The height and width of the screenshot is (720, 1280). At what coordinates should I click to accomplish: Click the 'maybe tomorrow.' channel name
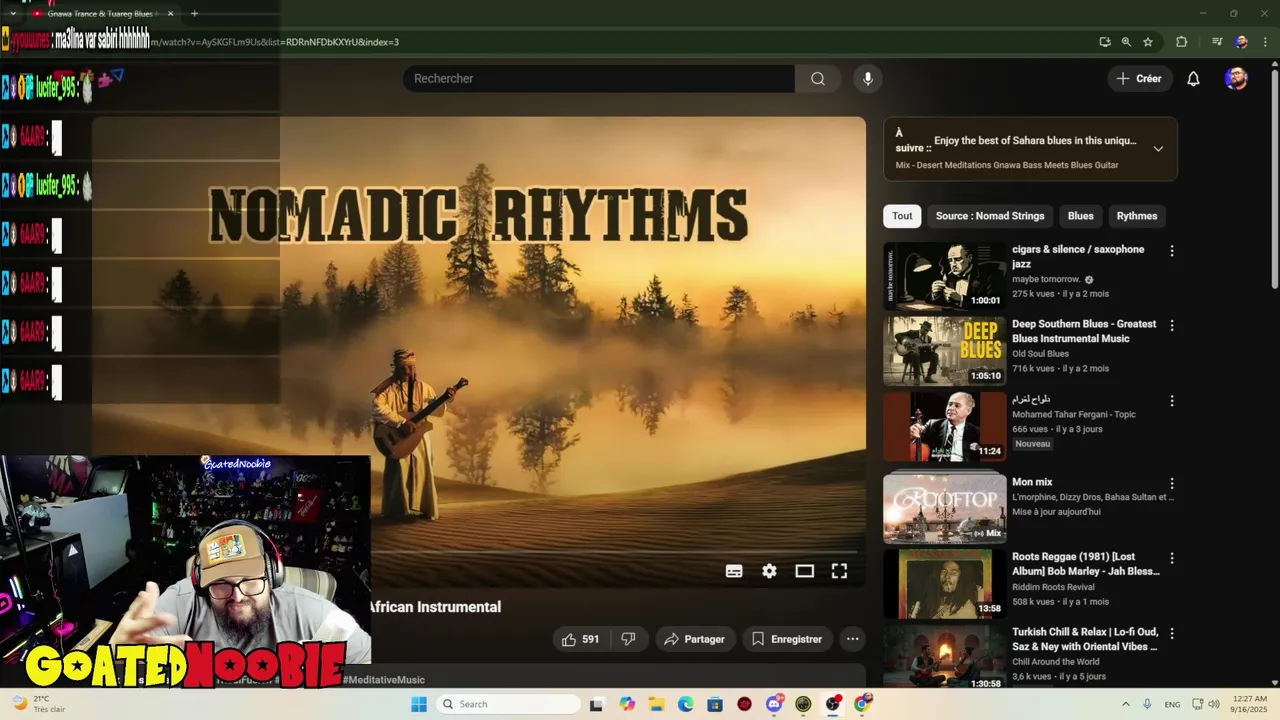pos(1046,279)
